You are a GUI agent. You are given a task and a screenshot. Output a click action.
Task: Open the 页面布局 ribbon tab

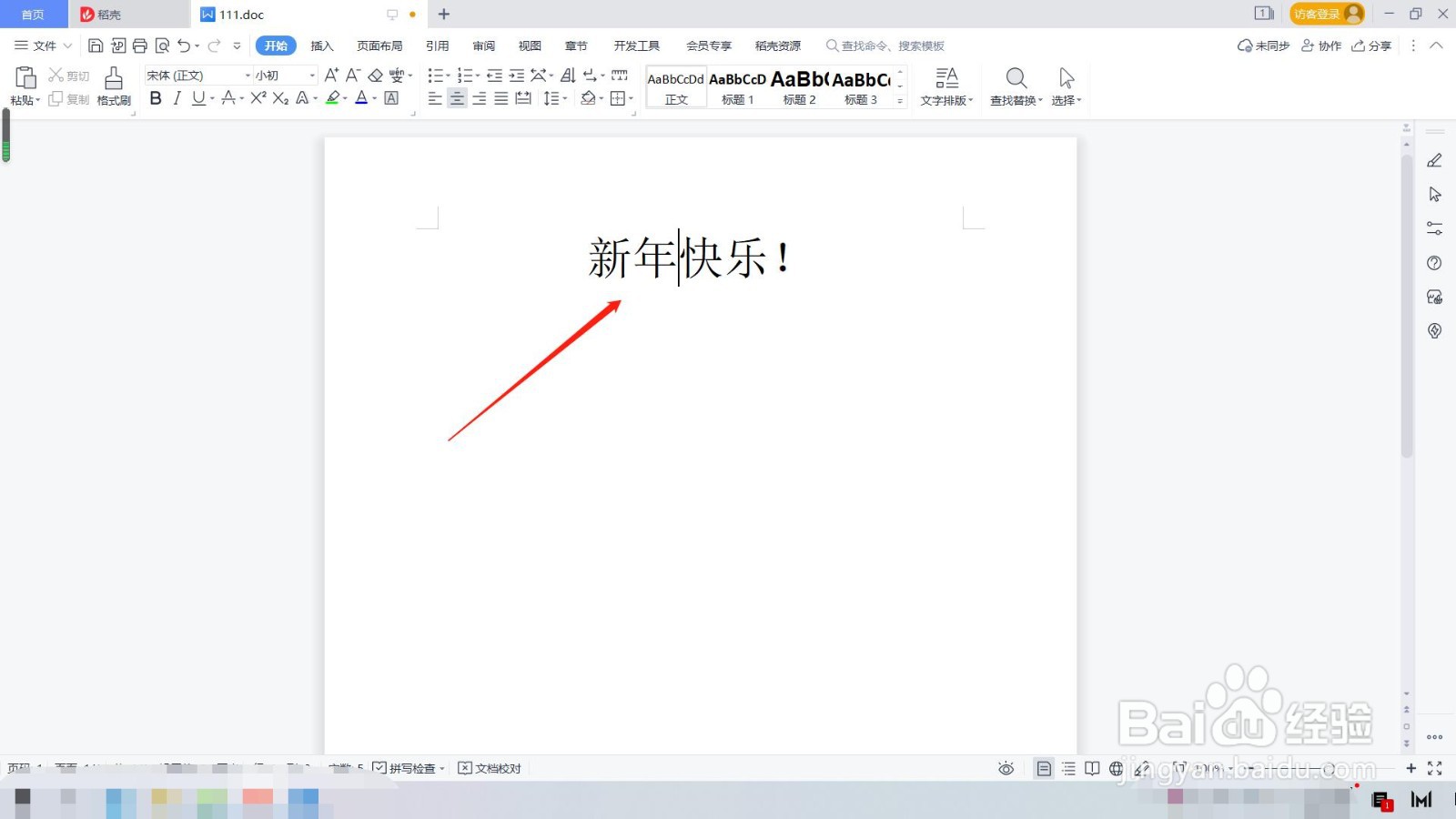379,45
